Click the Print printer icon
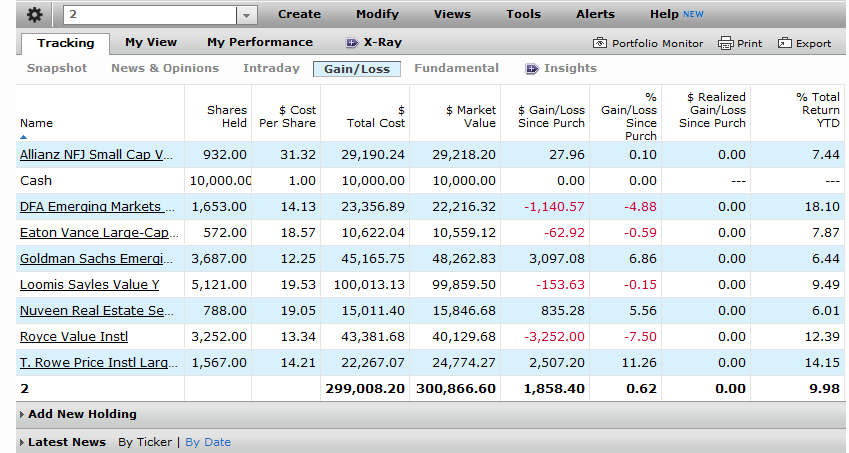 pos(726,43)
